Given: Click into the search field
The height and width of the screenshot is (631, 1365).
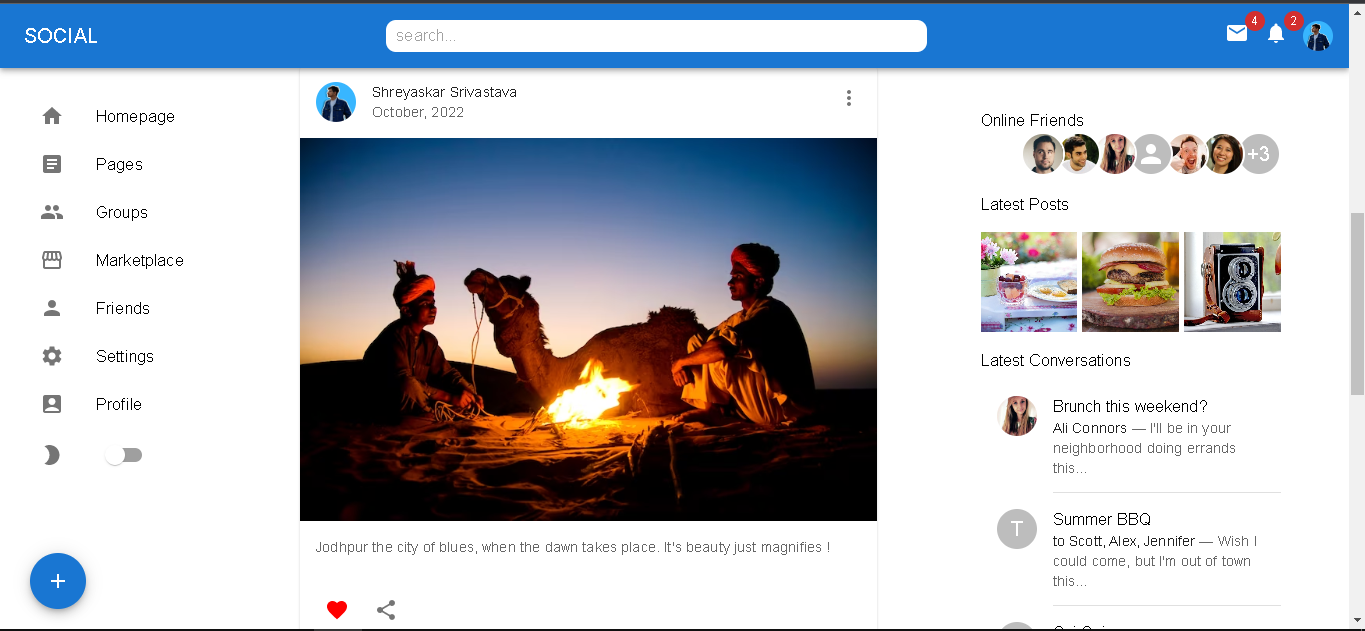Looking at the screenshot, I should point(656,35).
